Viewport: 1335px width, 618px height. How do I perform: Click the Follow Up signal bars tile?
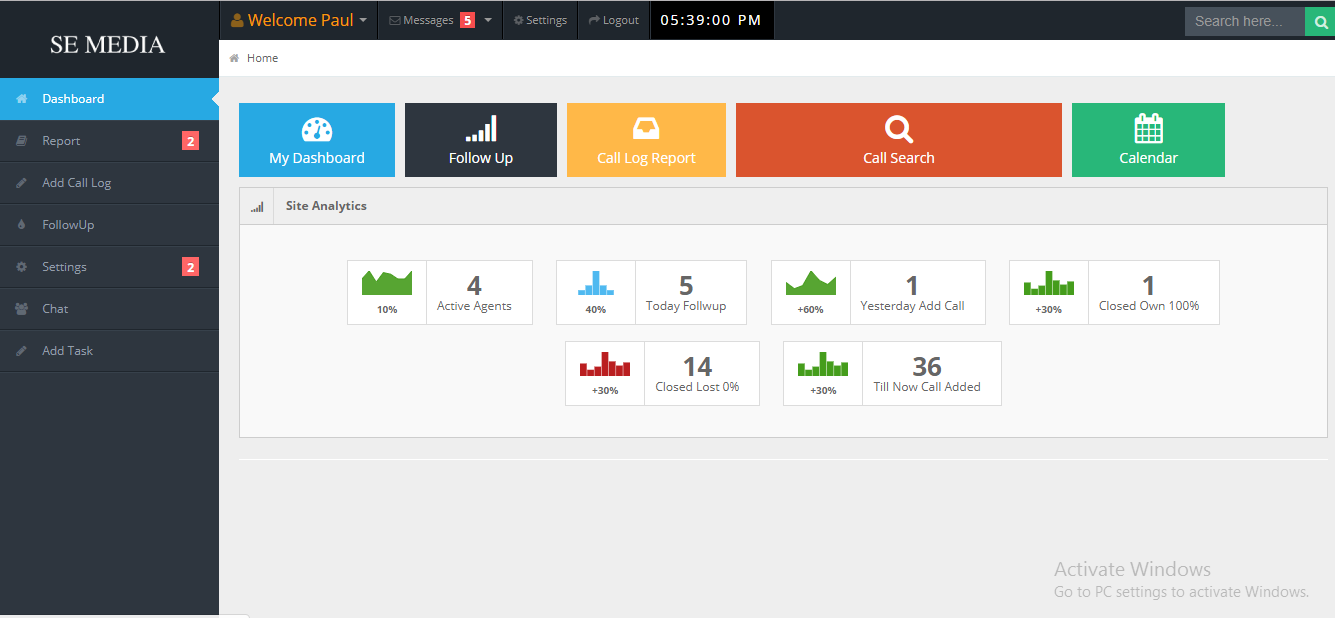click(x=481, y=140)
